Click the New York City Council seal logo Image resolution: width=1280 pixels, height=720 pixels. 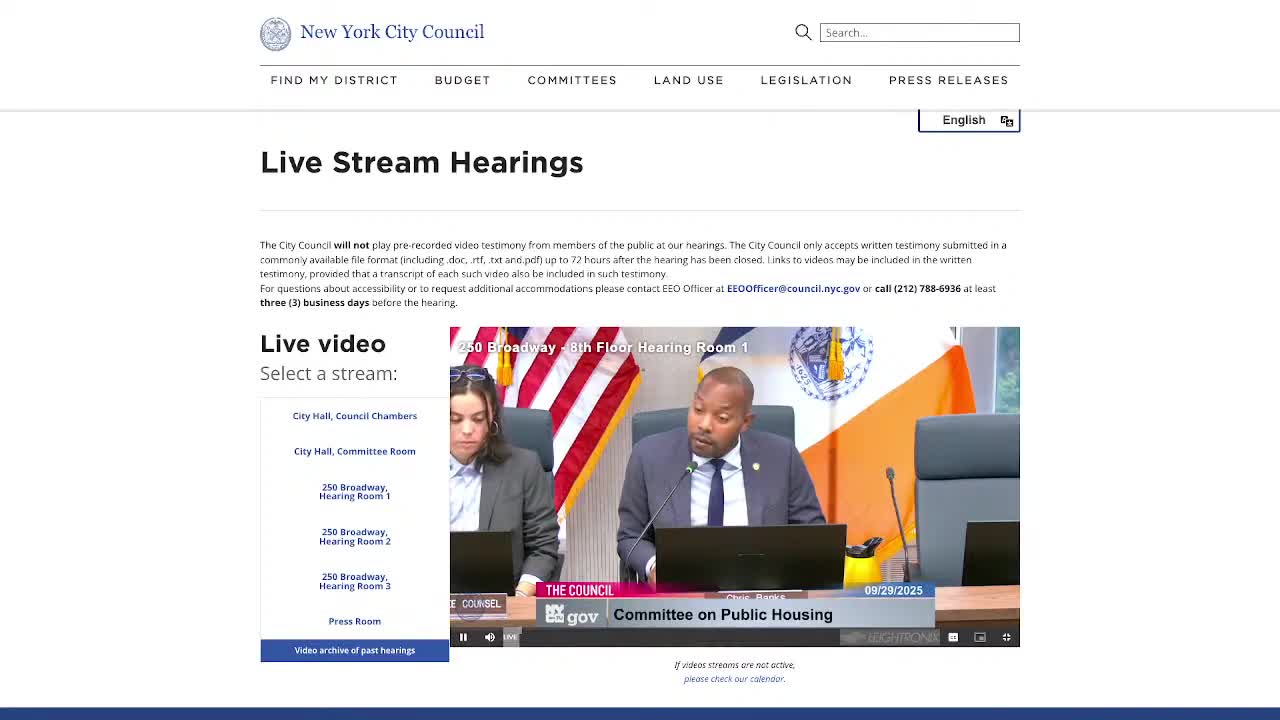coord(276,33)
